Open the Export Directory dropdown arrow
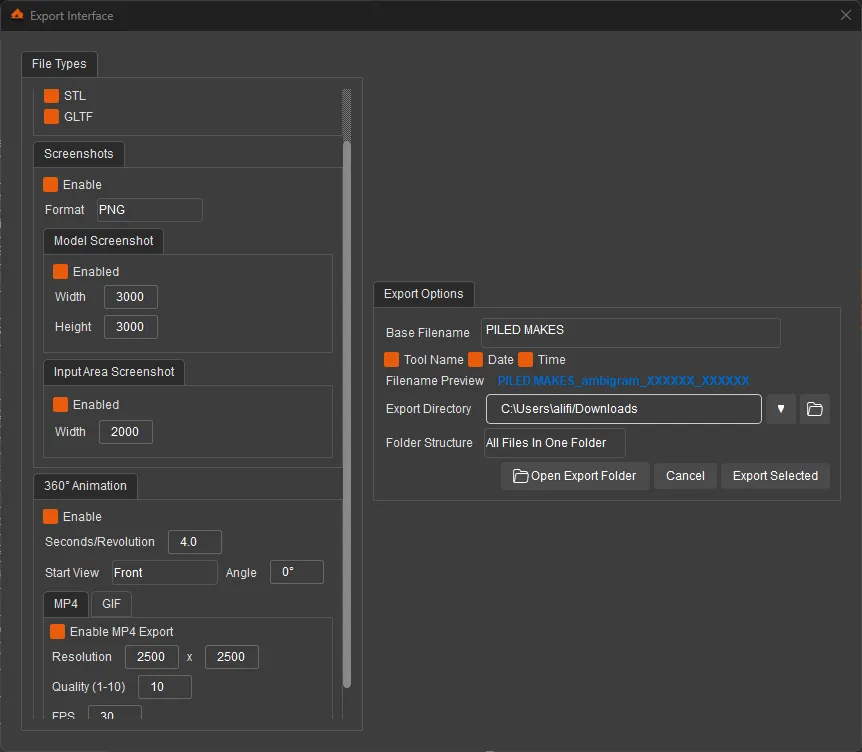 point(781,409)
